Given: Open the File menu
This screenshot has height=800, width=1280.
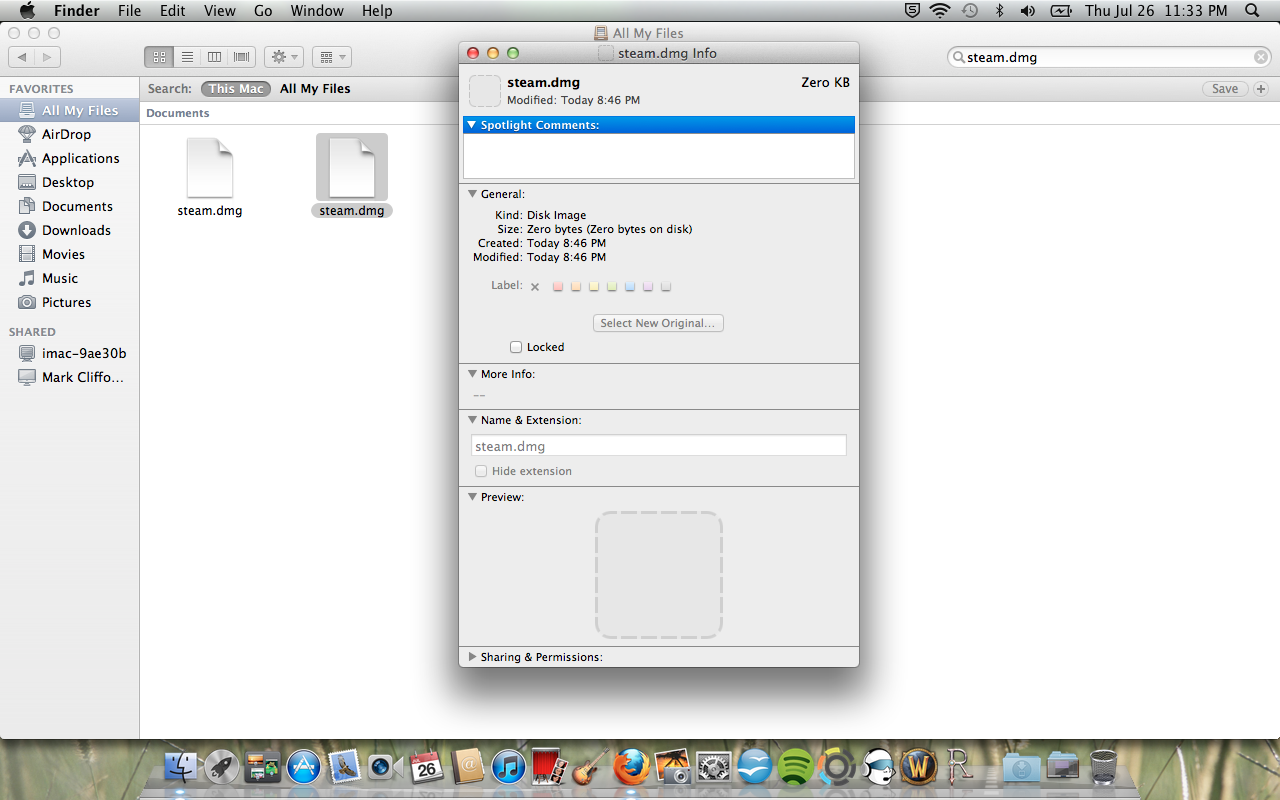Looking at the screenshot, I should pos(129,11).
